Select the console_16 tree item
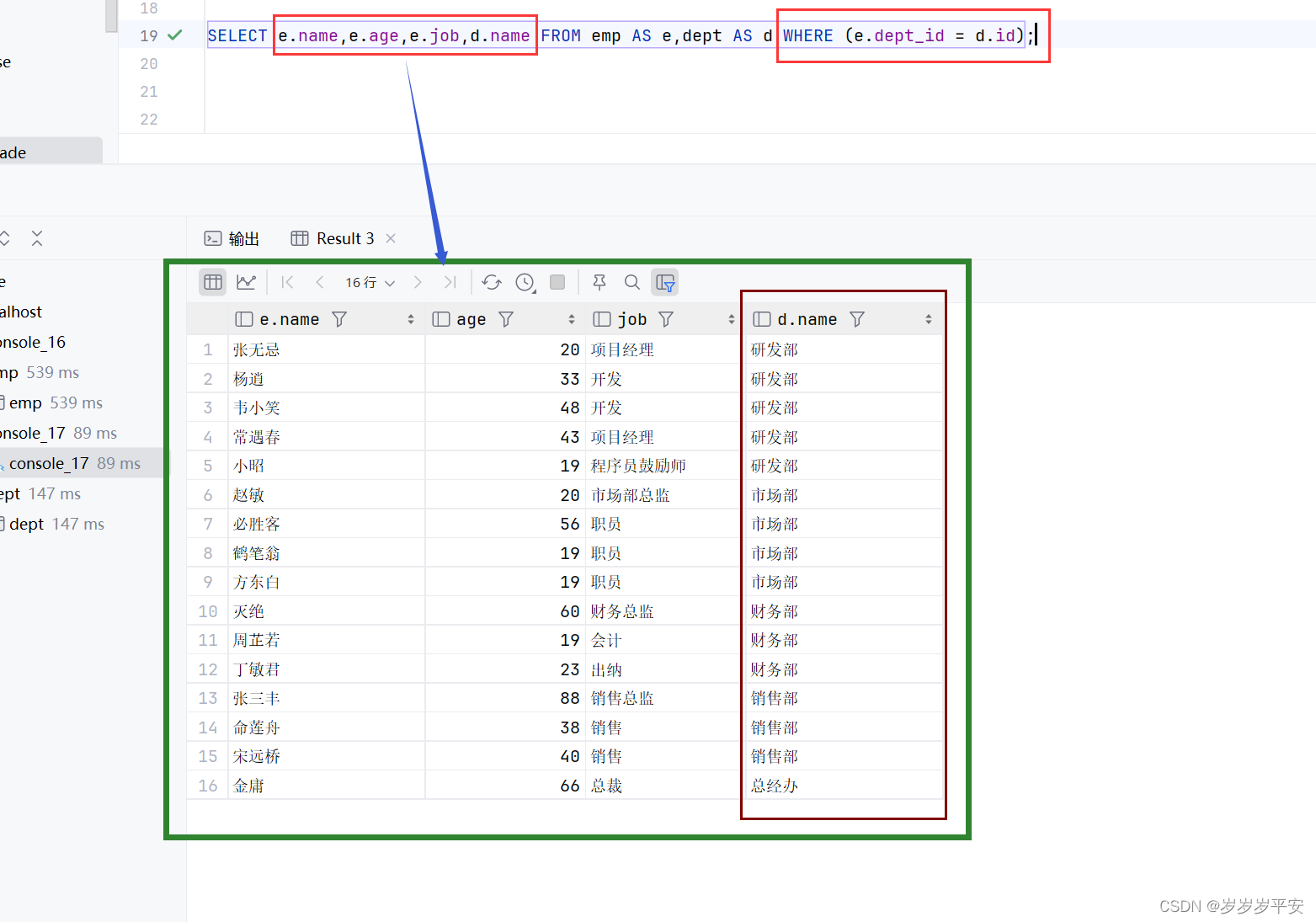The width and height of the screenshot is (1316, 922). tap(33, 342)
